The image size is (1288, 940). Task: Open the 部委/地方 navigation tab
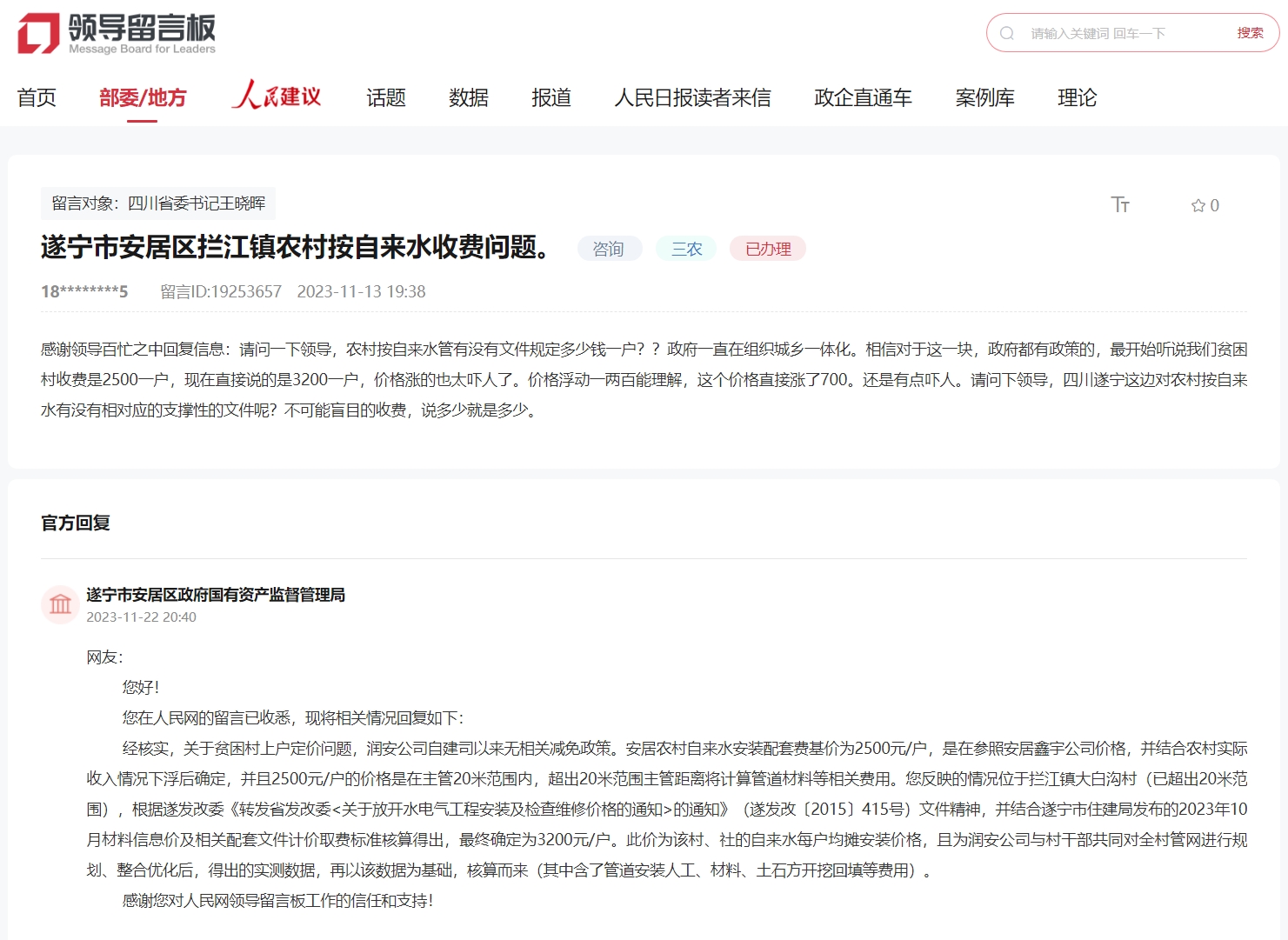[x=143, y=97]
